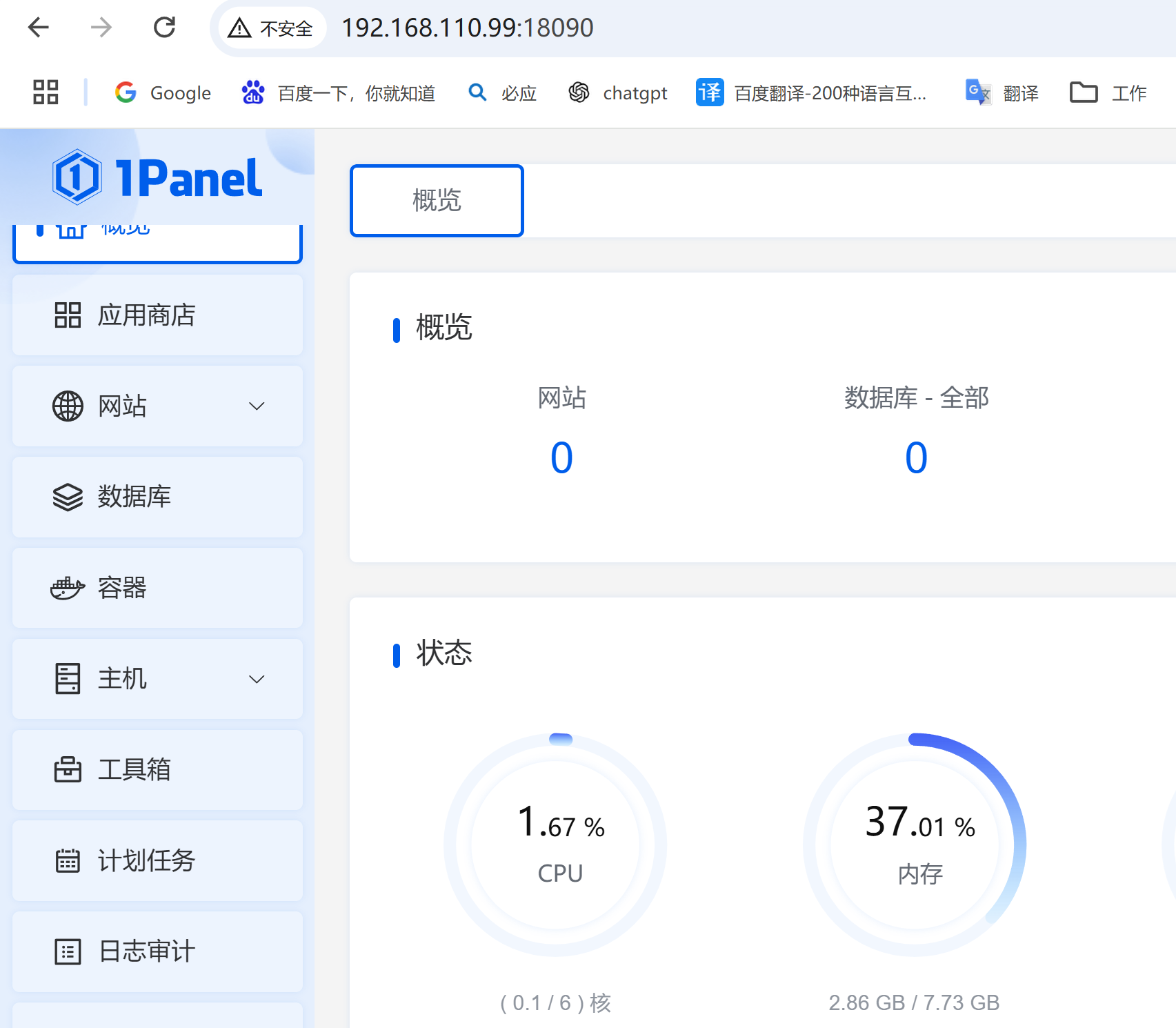Click the 网站 globe icon

point(68,406)
